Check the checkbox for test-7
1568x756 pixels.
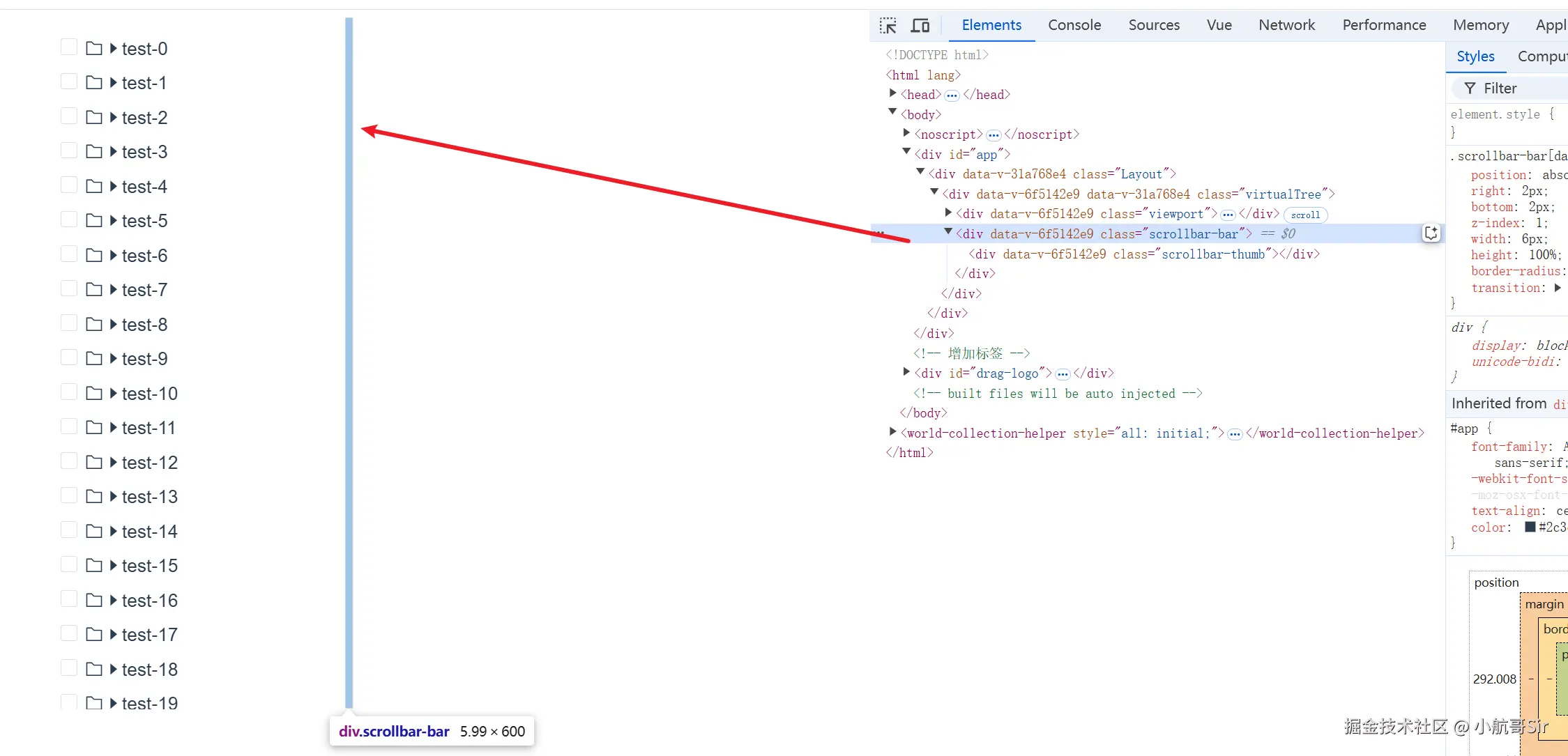click(69, 288)
